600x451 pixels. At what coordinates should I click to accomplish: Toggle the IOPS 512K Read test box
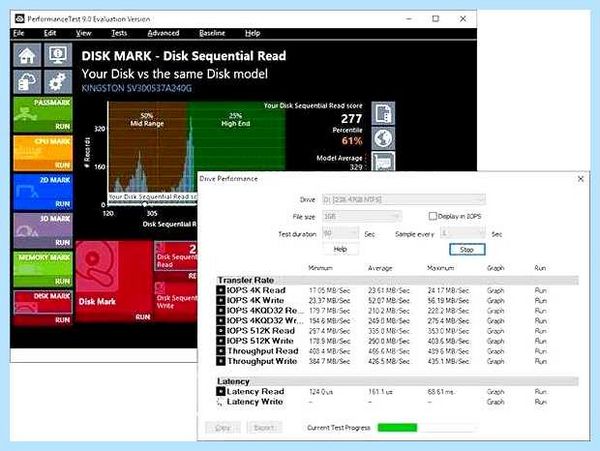[x=221, y=331]
